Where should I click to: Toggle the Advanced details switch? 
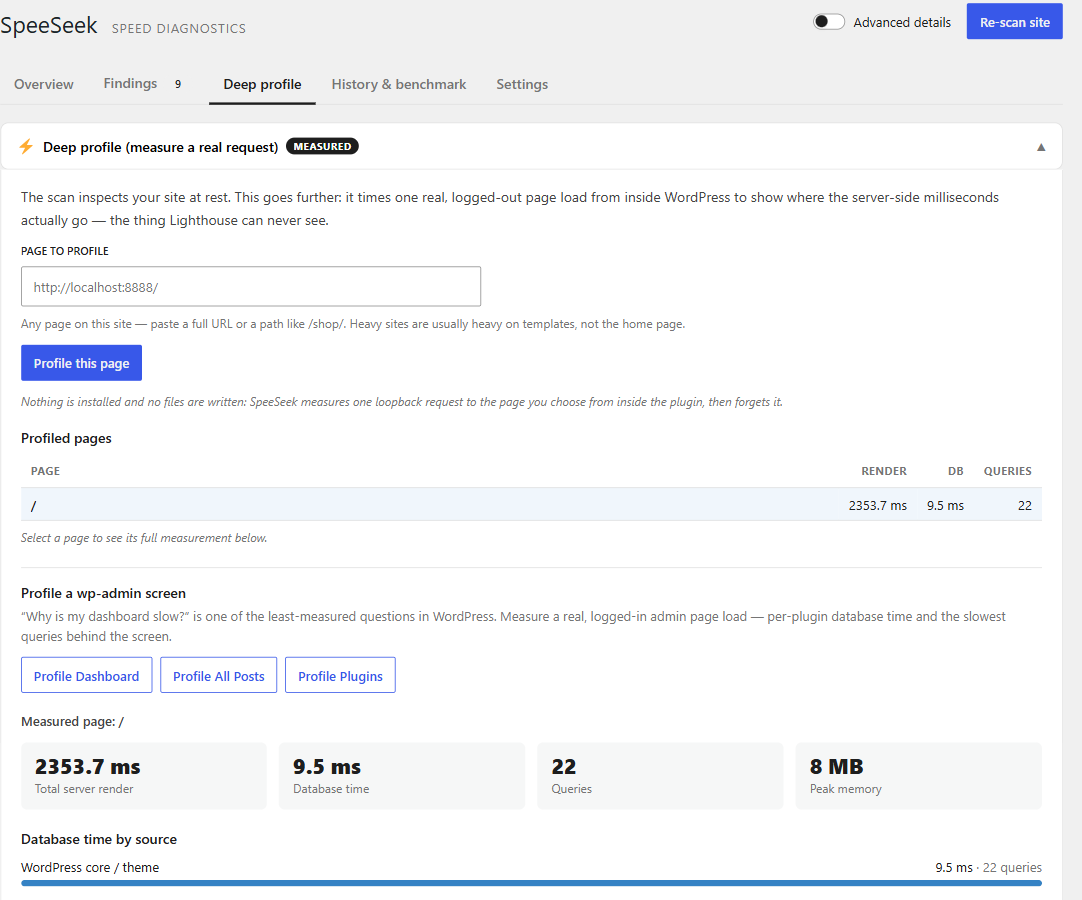pyautogui.click(x=828, y=22)
